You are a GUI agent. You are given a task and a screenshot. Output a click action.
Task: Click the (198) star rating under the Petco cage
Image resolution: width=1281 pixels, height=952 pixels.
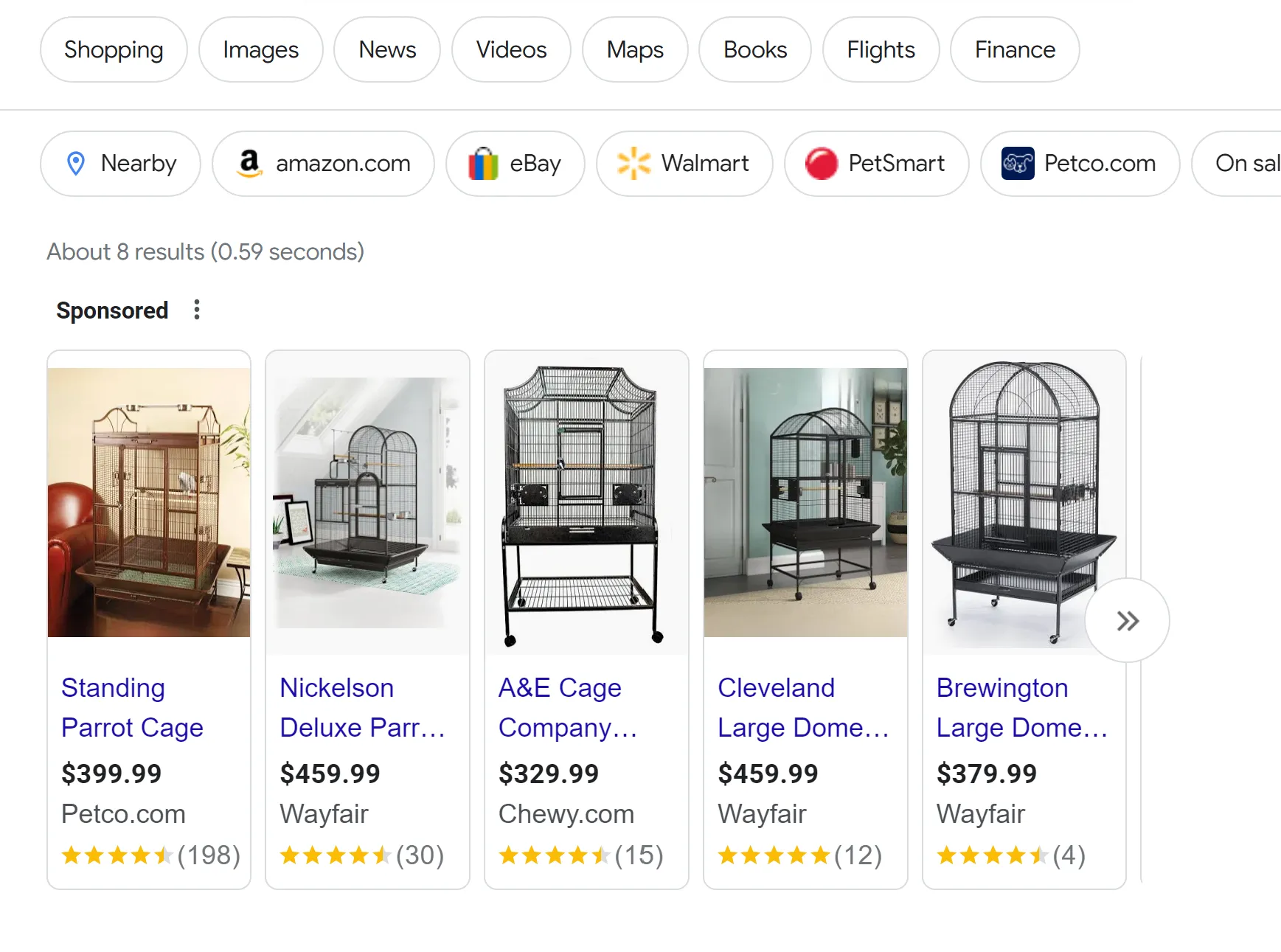tap(209, 855)
